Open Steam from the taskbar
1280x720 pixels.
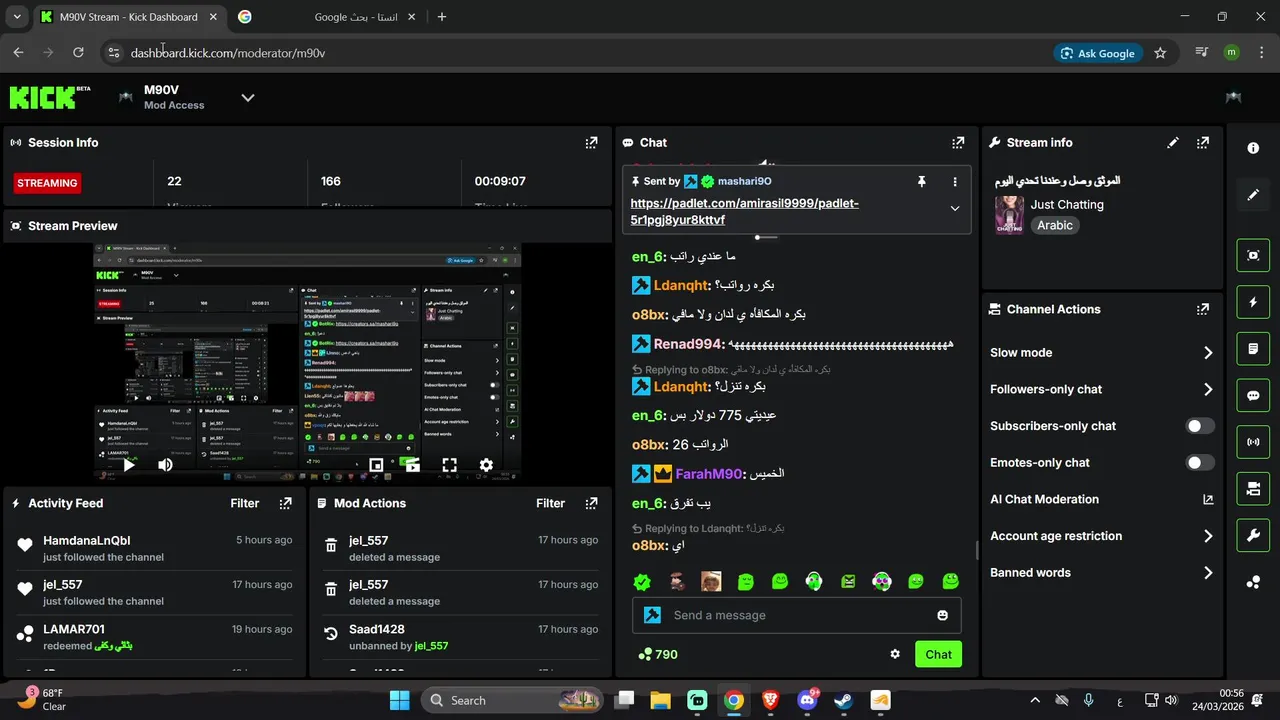[x=843, y=700]
